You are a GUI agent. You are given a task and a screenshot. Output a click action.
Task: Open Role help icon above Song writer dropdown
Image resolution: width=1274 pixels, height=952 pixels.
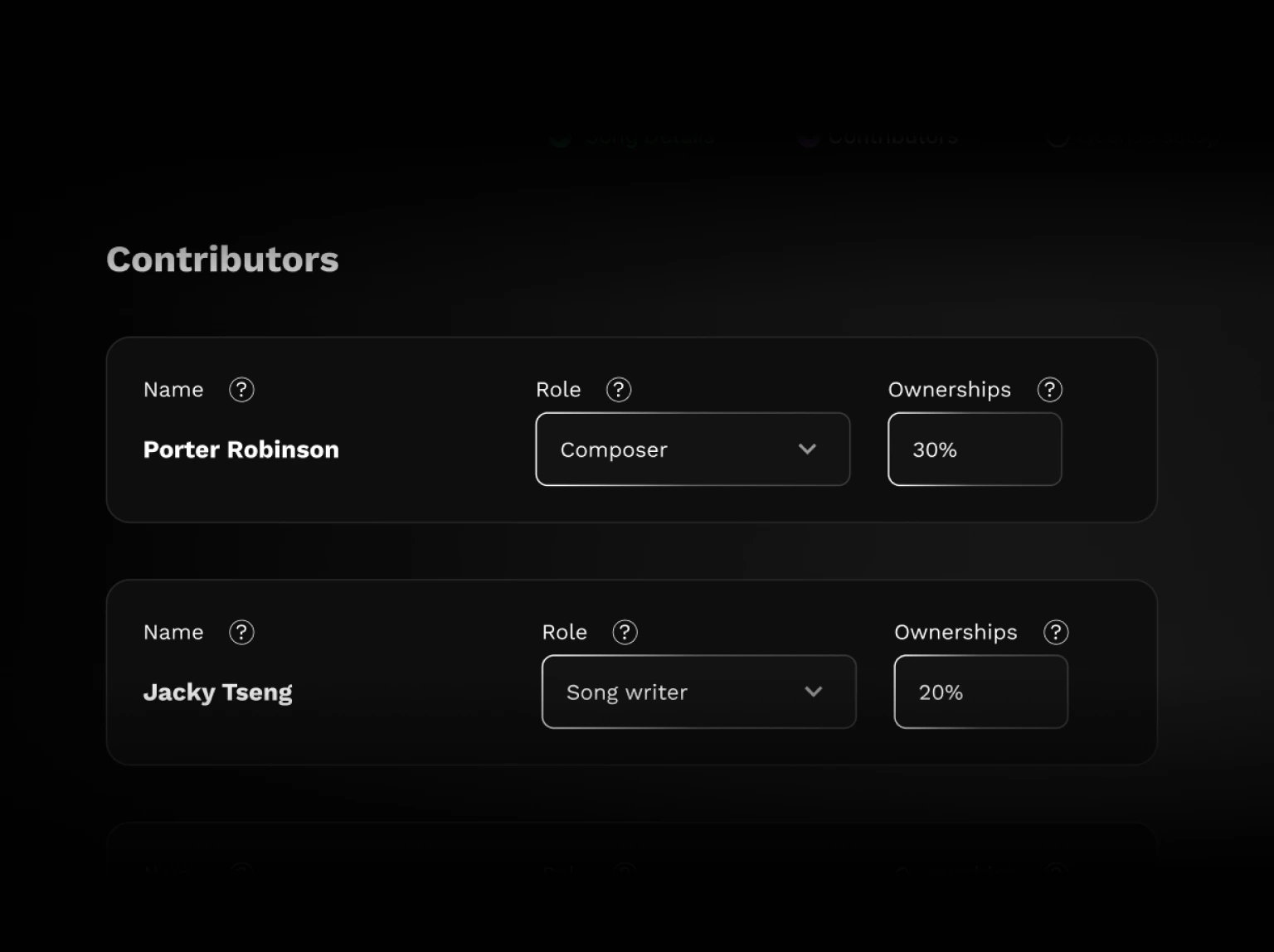pos(625,633)
